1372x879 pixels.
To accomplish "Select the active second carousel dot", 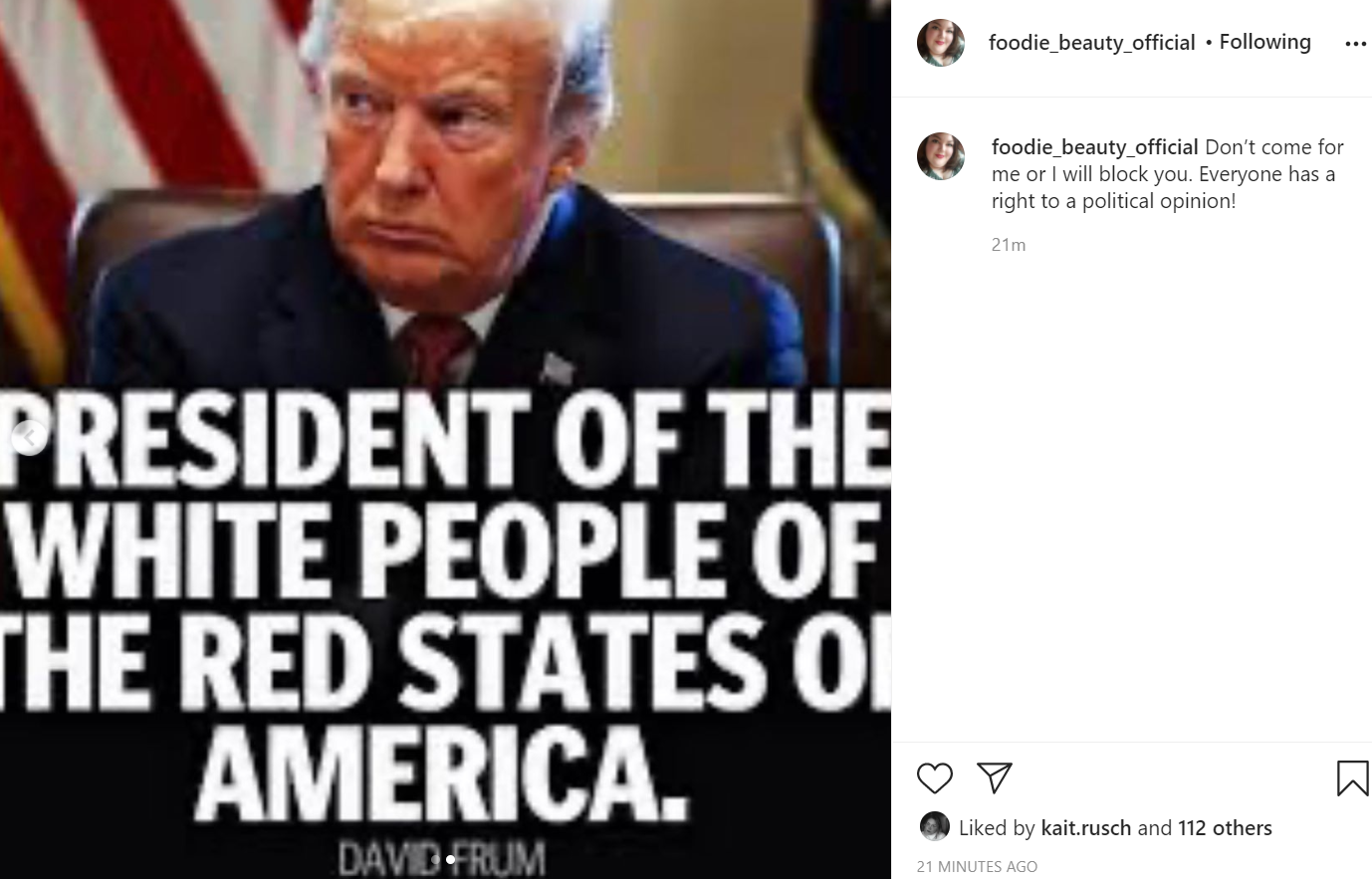I will [x=450, y=859].
